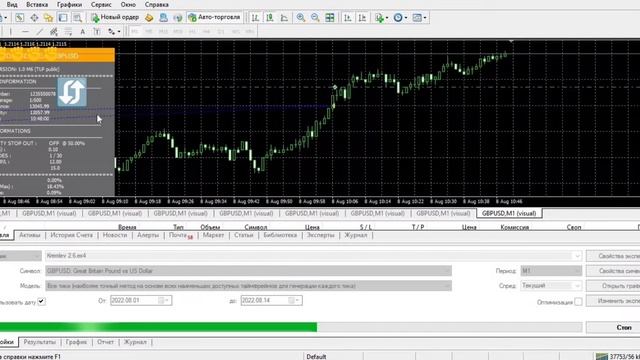The width and height of the screenshot is (640, 360).
Task: Toggle chart auto scroll
Action: (x=348, y=18)
